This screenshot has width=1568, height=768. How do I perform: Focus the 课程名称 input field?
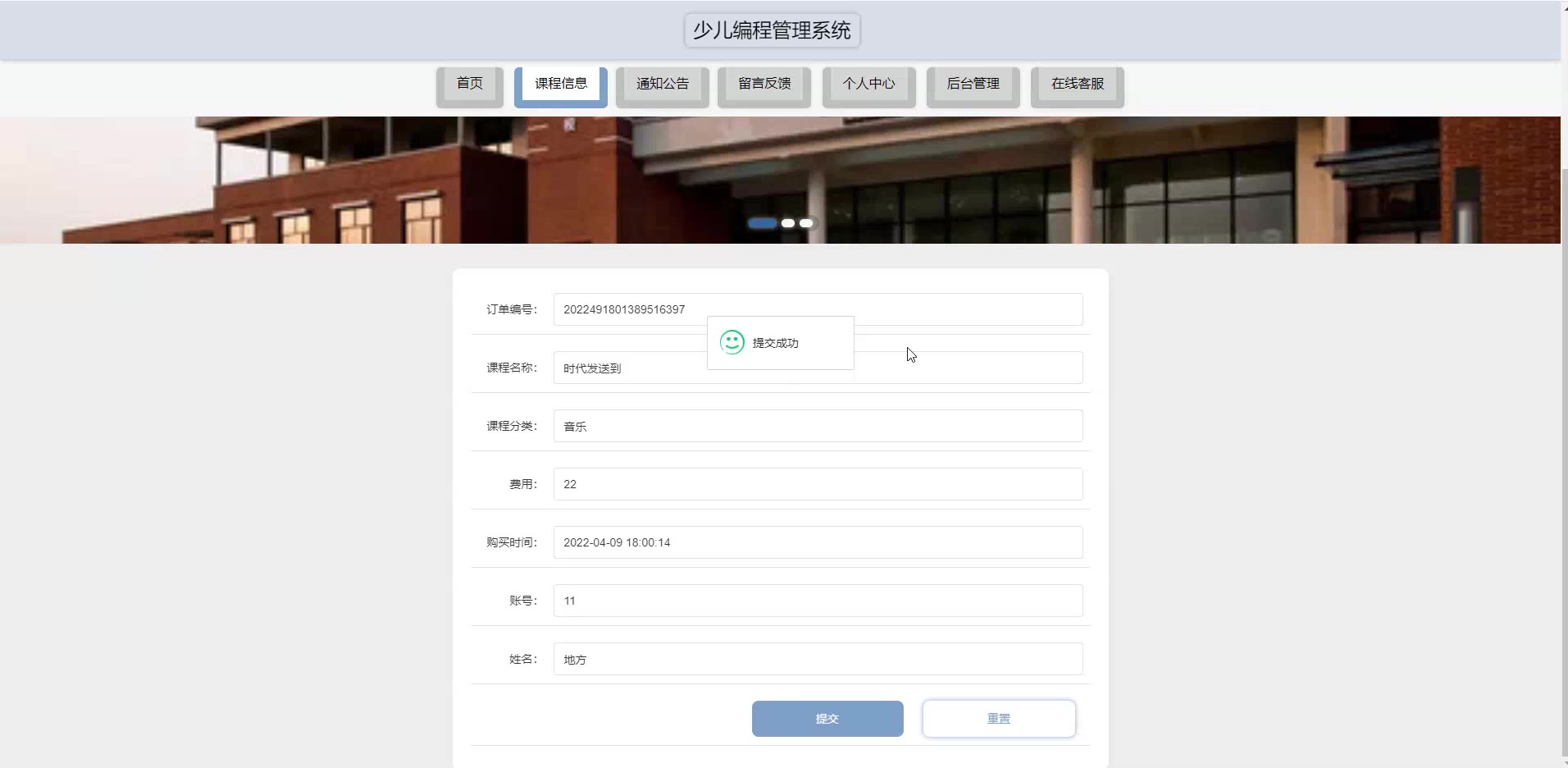pos(818,368)
